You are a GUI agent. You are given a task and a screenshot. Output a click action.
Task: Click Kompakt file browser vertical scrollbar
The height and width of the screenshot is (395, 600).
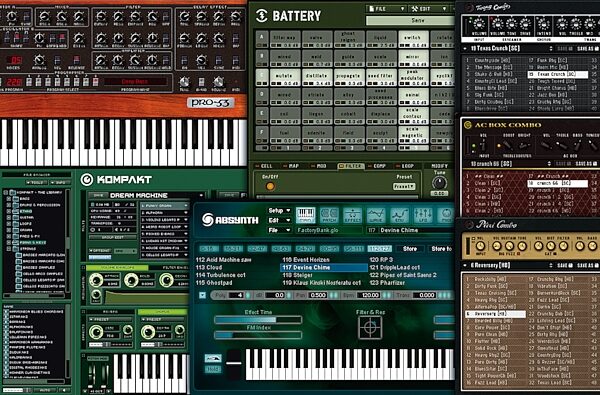coord(68,240)
